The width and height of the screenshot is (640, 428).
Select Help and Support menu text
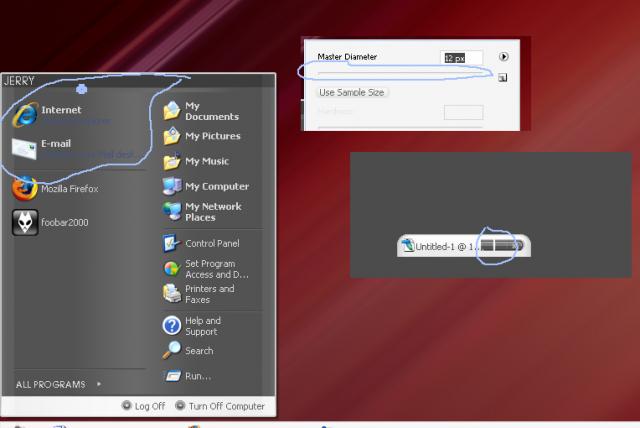[x=203, y=326]
